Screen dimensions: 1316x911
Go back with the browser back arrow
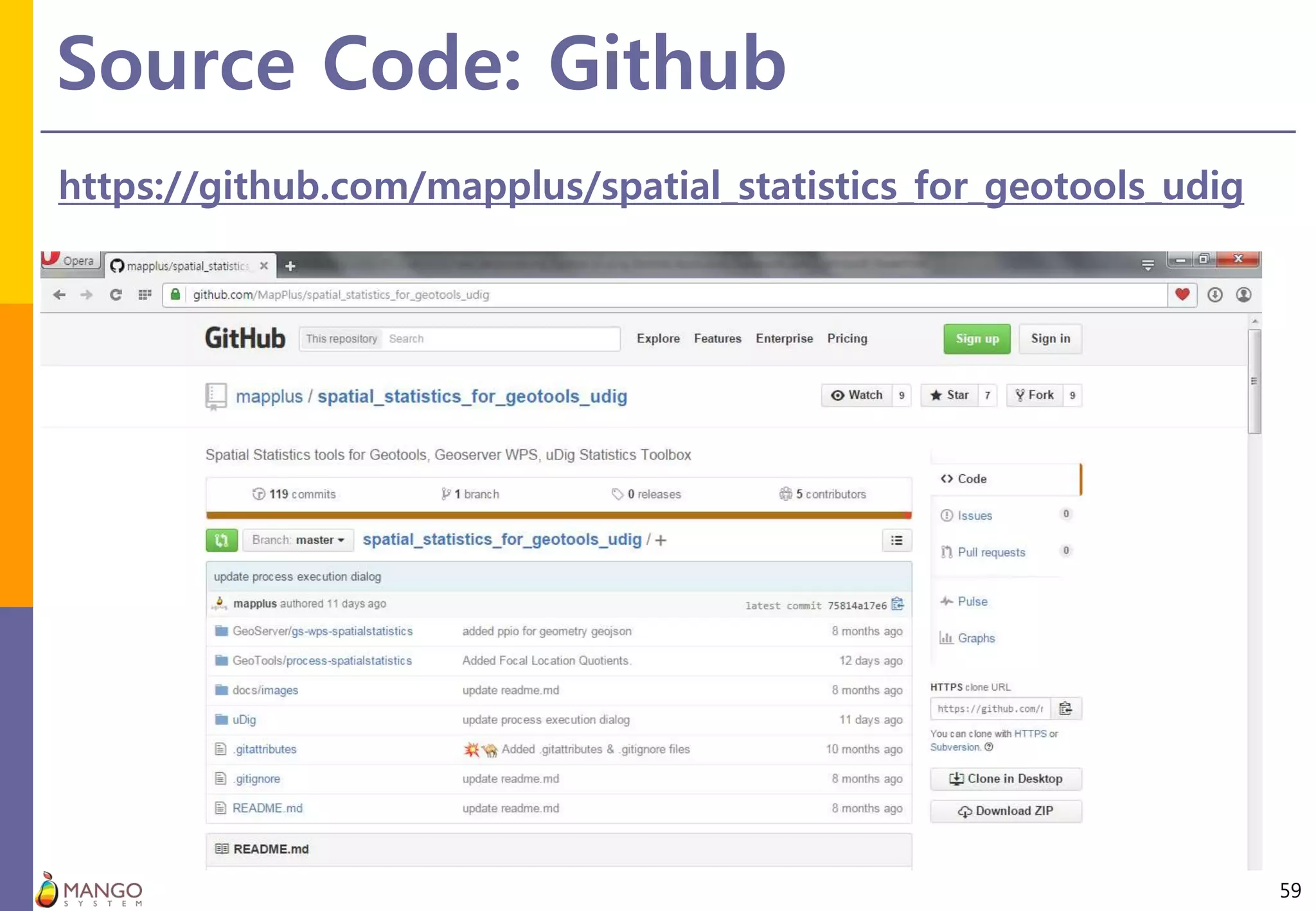point(59,295)
